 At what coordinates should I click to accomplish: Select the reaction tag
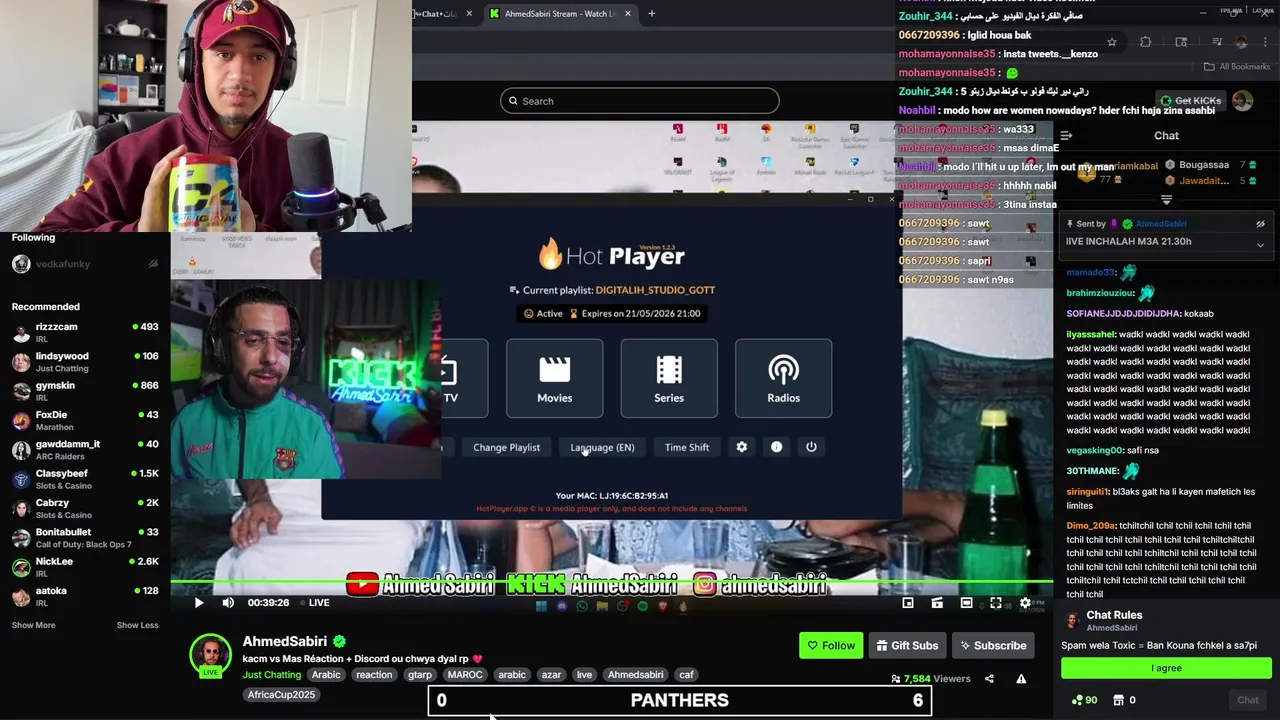click(374, 675)
